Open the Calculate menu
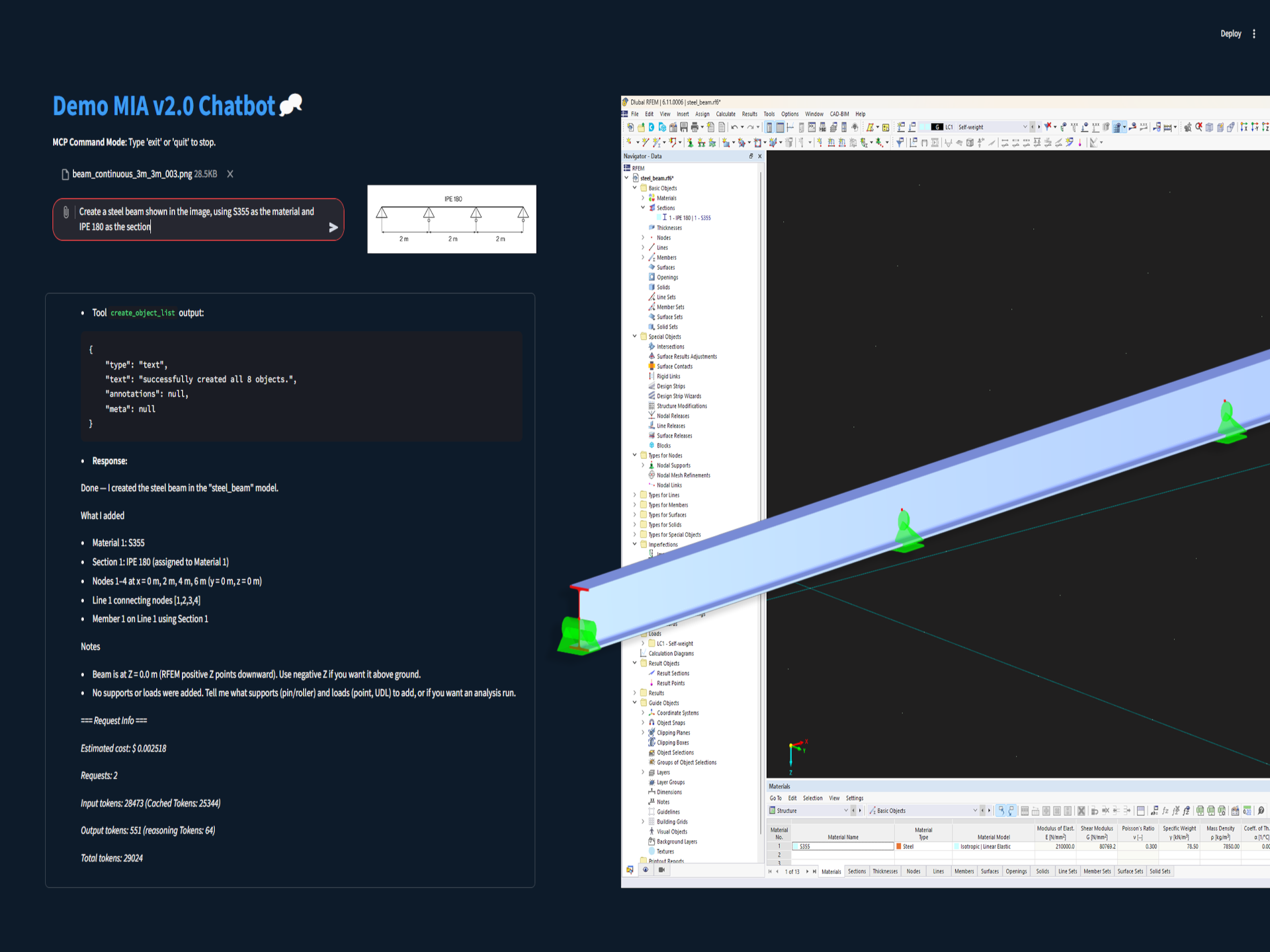1270x952 pixels. (725, 114)
